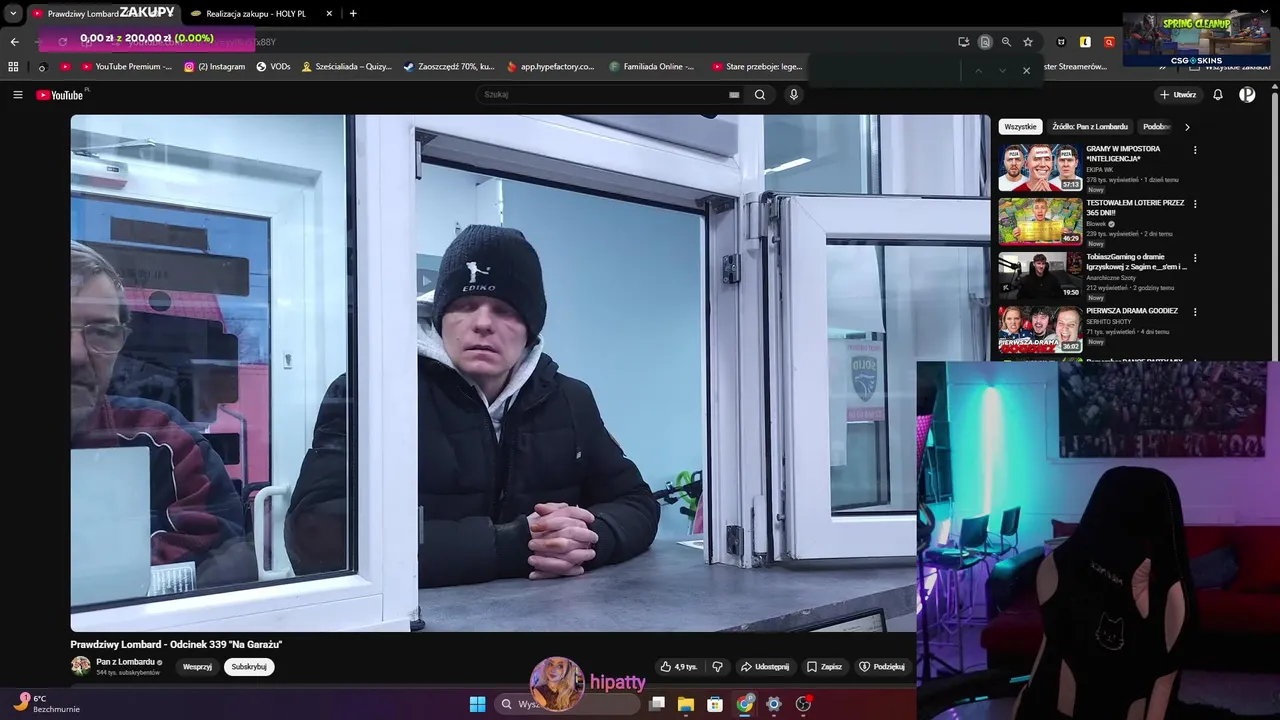Select the Wszystkie filter chip
The image size is (1280, 720).
(x=1021, y=127)
